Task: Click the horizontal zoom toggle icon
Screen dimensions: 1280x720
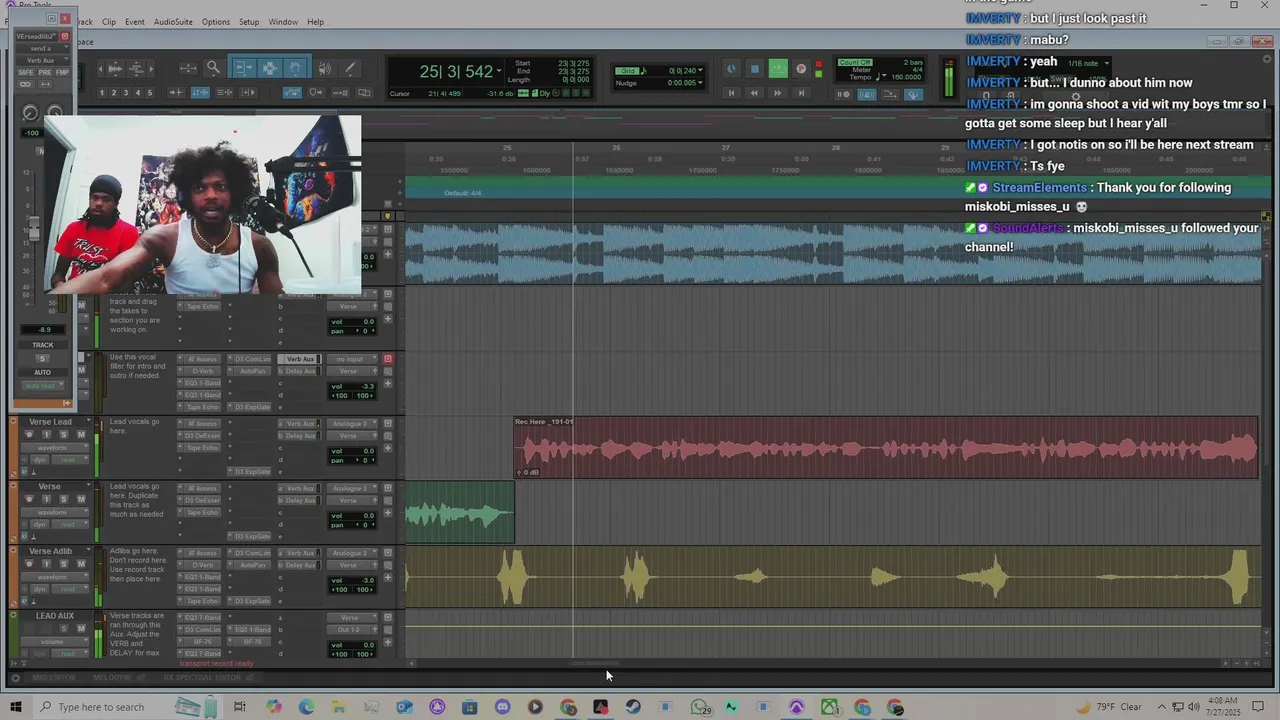Action: (188, 68)
